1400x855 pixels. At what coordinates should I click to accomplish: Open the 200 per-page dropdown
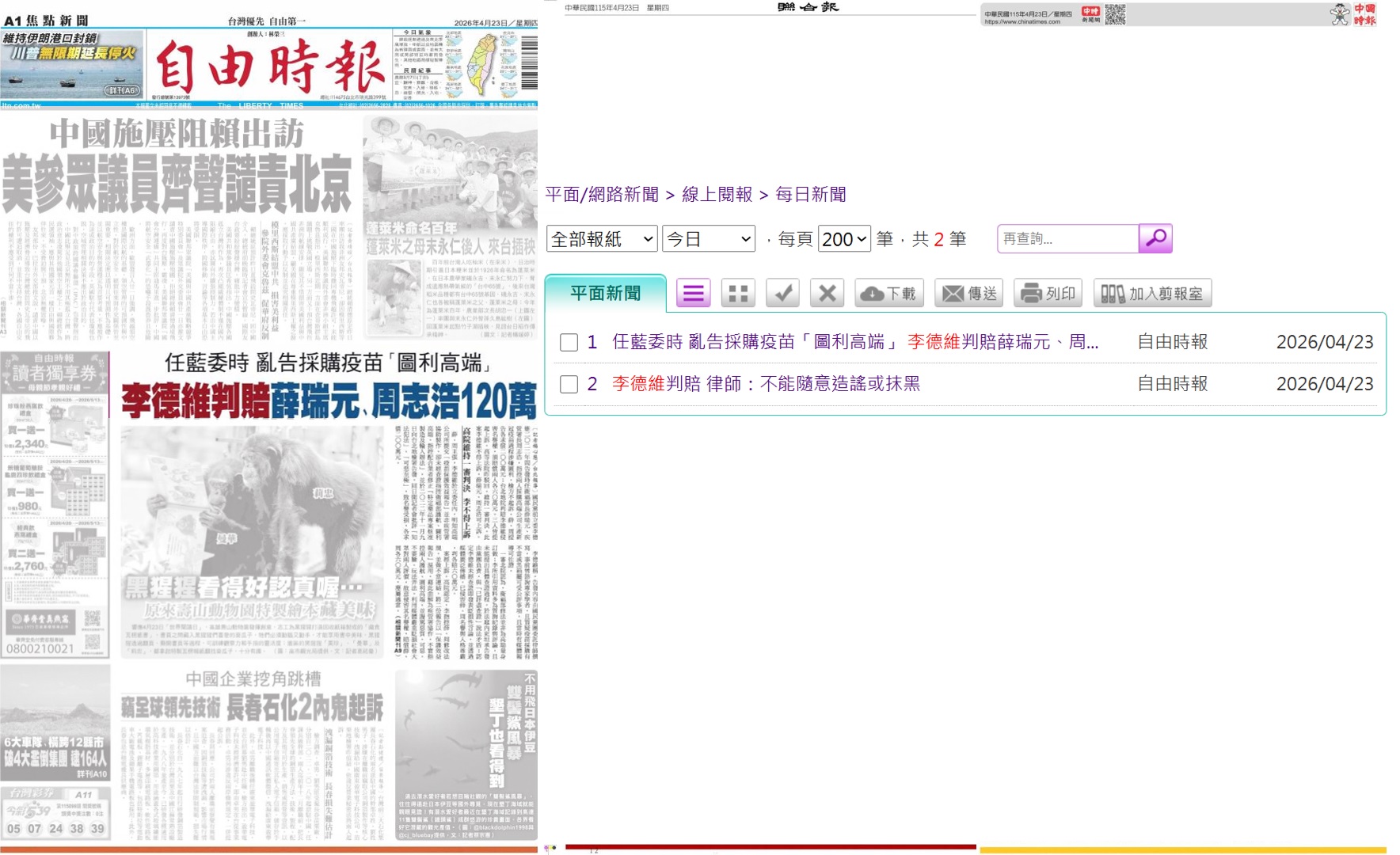tap(844, 239)
